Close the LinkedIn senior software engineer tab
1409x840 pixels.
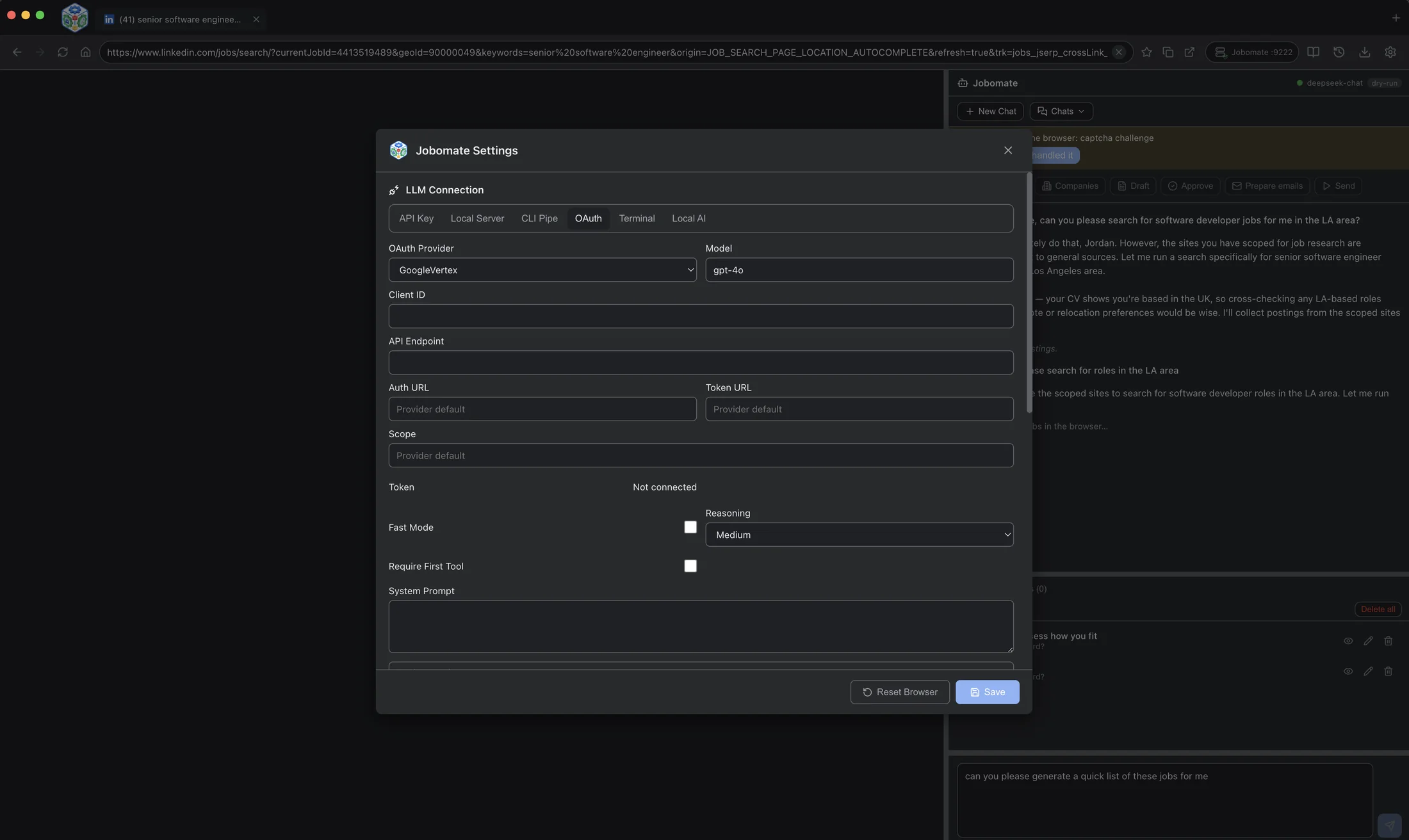click(256, 19)
